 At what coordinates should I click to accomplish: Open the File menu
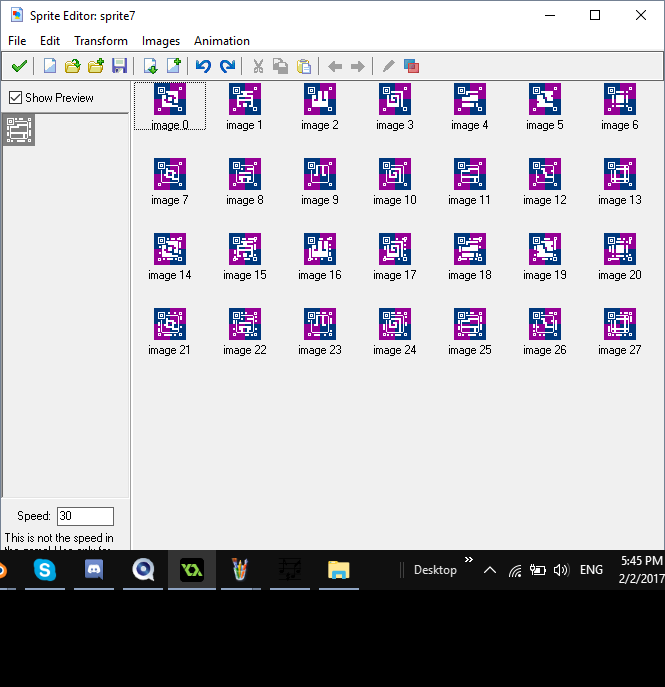(x=17, y=41)
